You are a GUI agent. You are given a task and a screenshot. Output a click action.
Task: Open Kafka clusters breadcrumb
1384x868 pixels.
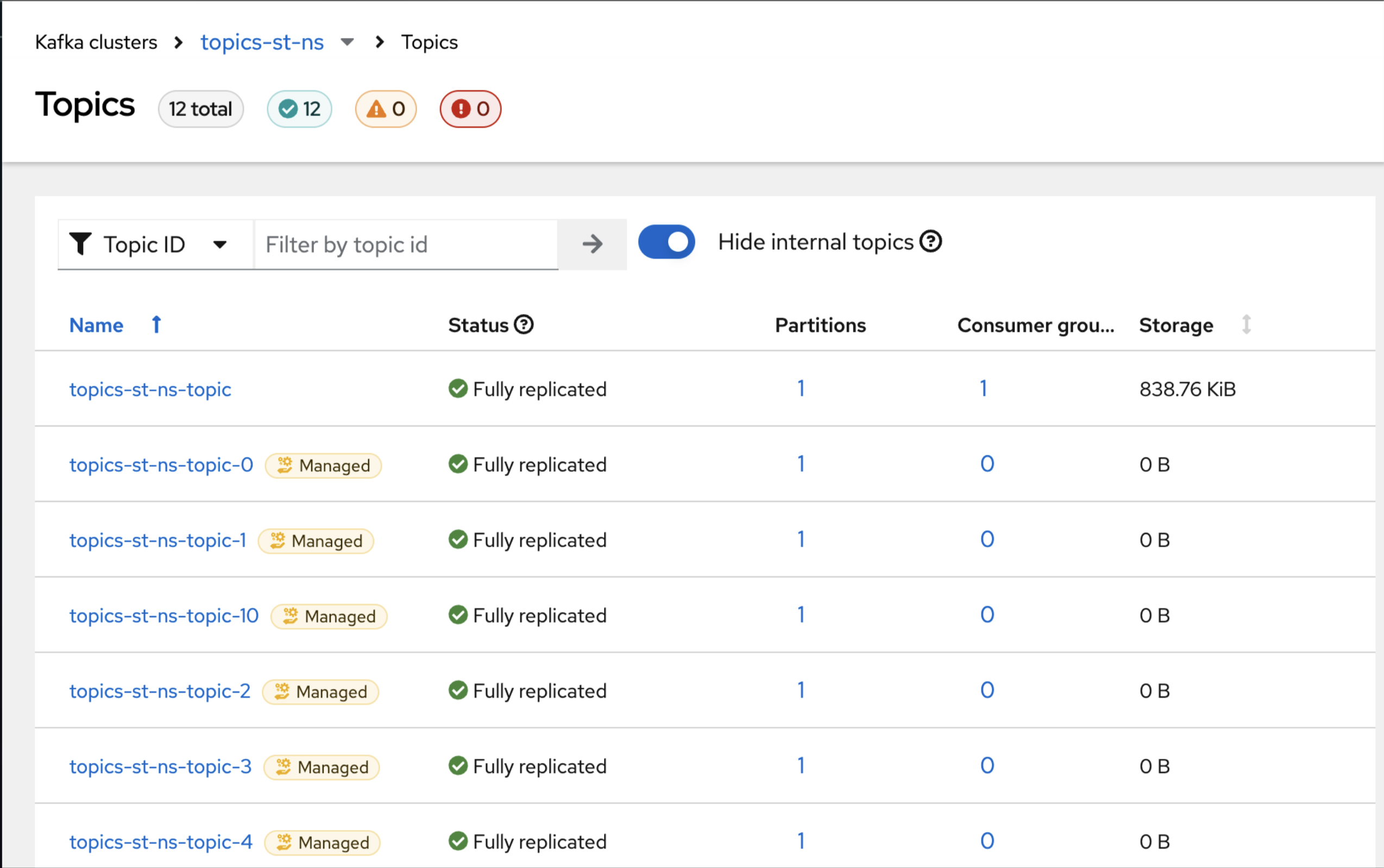pos(96,42)
